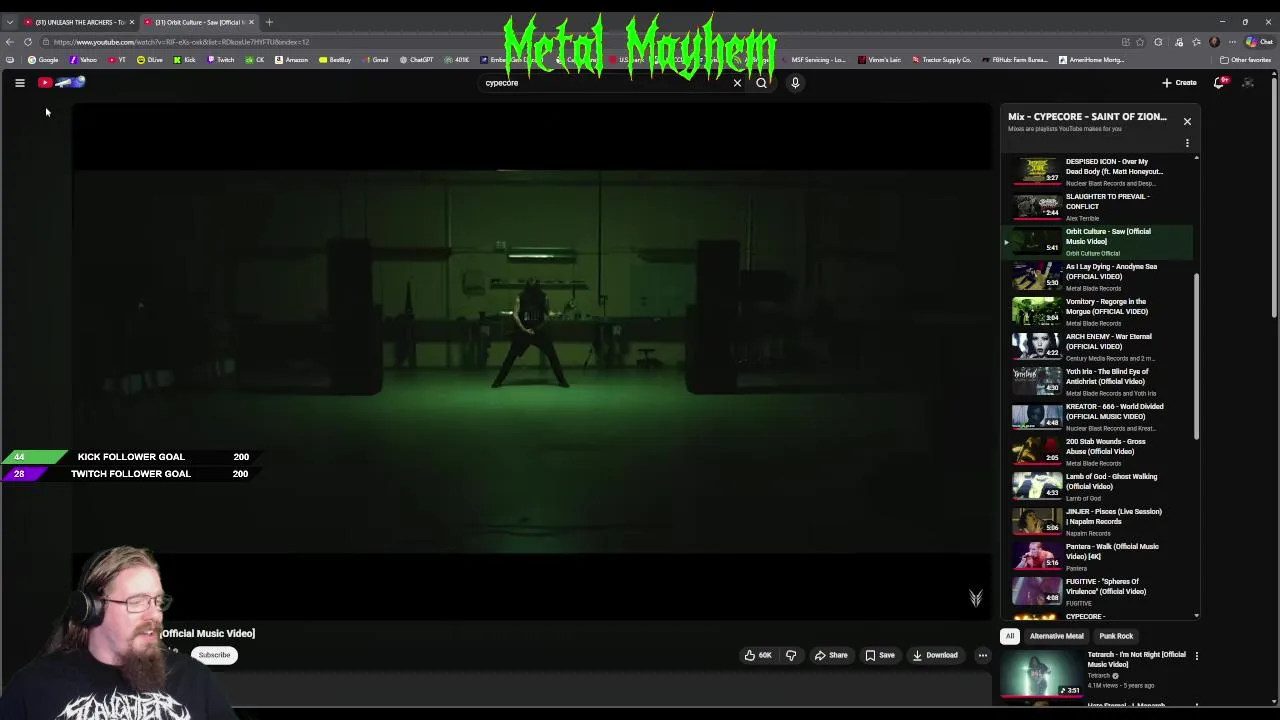Open the menu for Tetrarch - I'm Not Right
The image size is (1280, 720).
[1196, 656]
